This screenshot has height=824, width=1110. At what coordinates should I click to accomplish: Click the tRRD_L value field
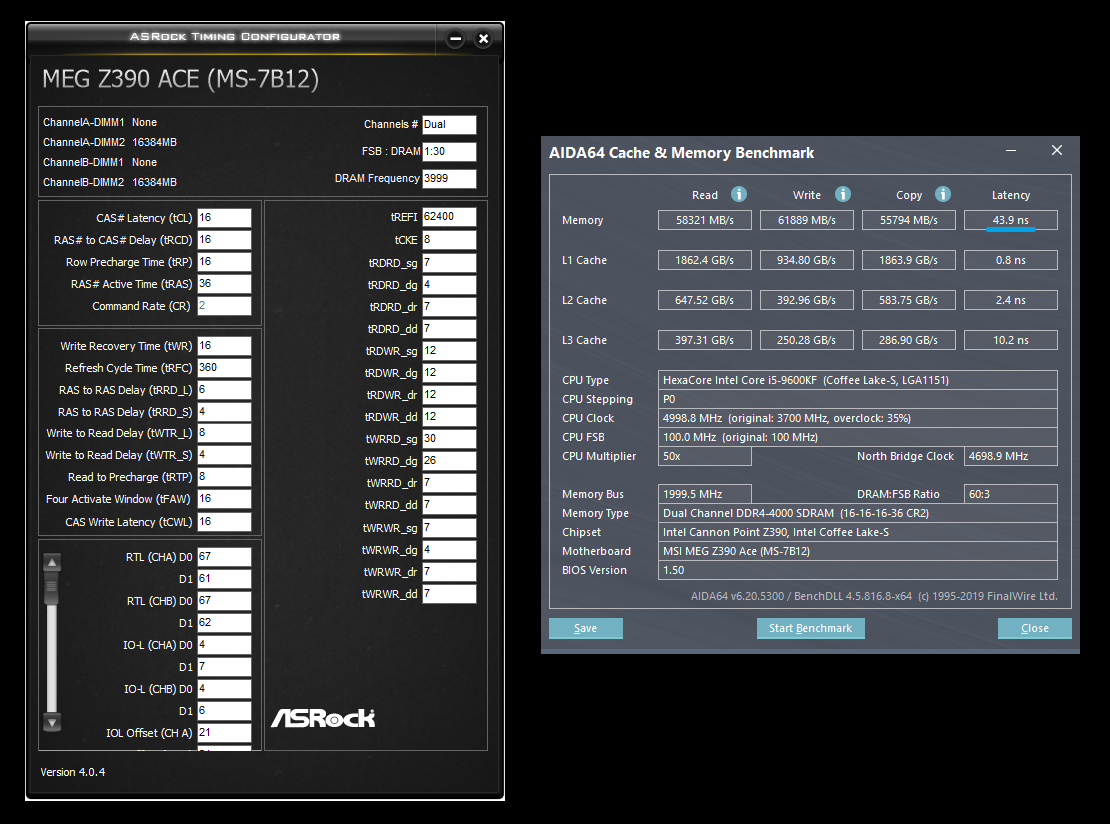pos(224,389)
